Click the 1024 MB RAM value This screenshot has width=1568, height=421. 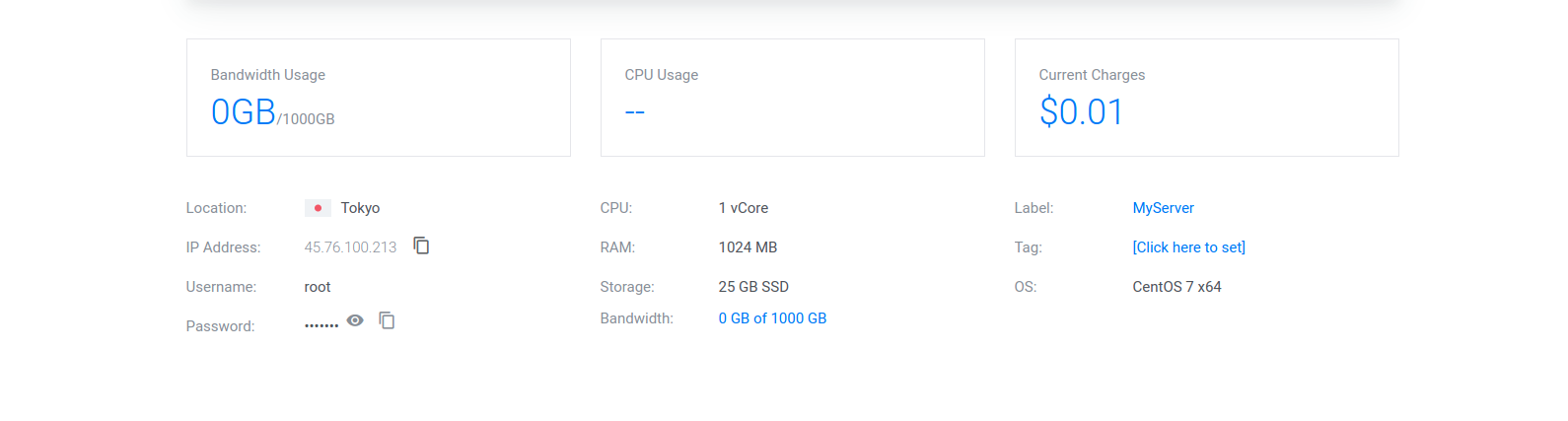pos(748,247)
